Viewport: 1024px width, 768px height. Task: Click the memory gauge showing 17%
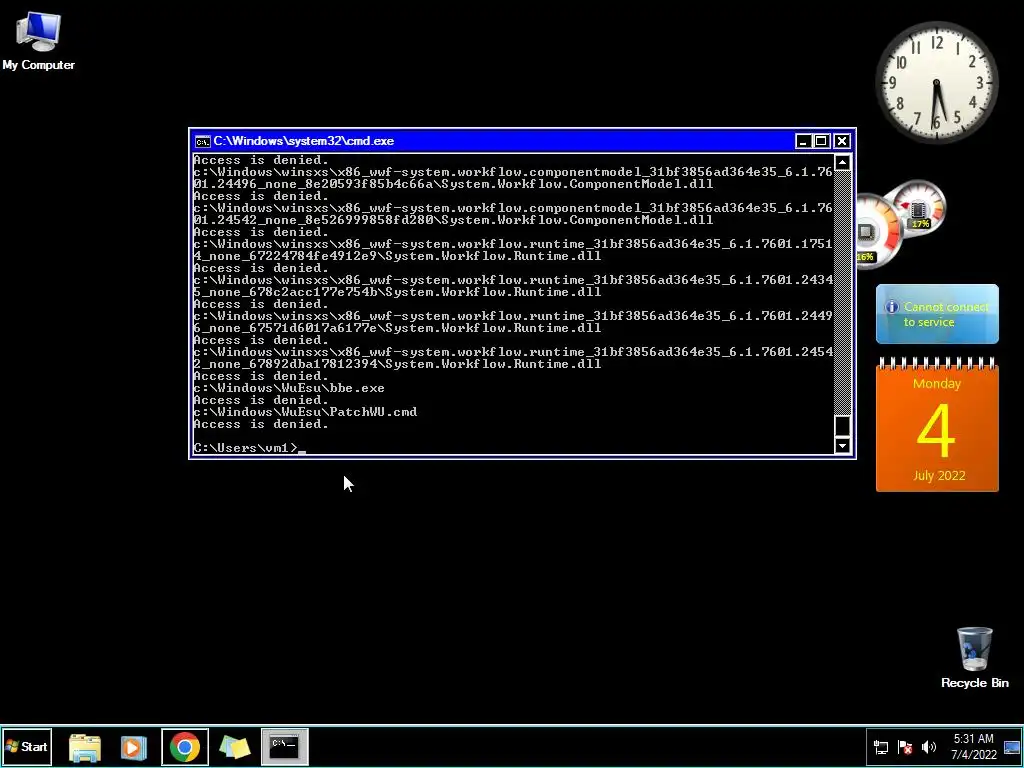coord(919,208)
